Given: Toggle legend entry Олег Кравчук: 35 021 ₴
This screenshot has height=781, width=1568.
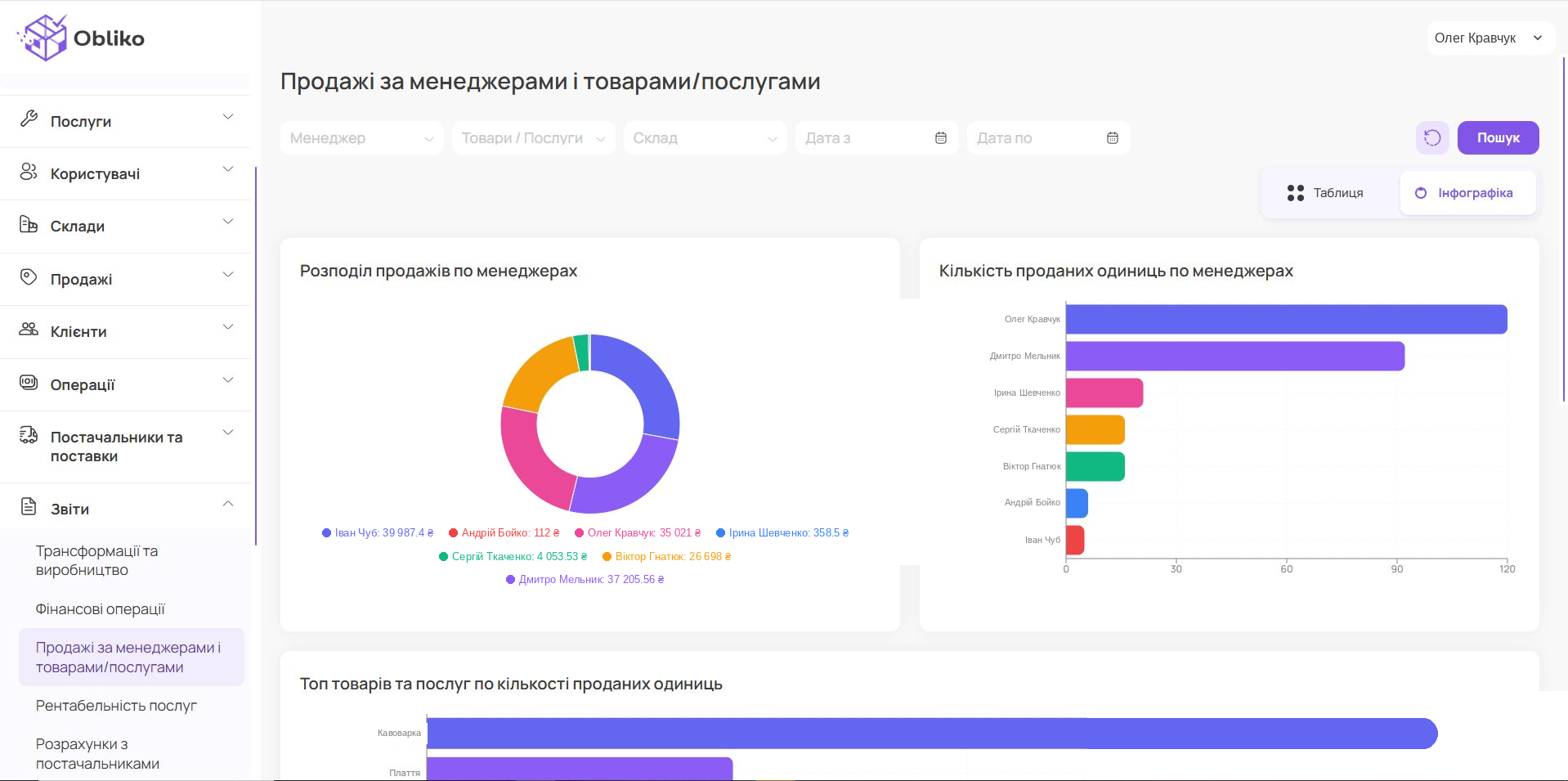Looking at the screenshot, I should point(638,532).
